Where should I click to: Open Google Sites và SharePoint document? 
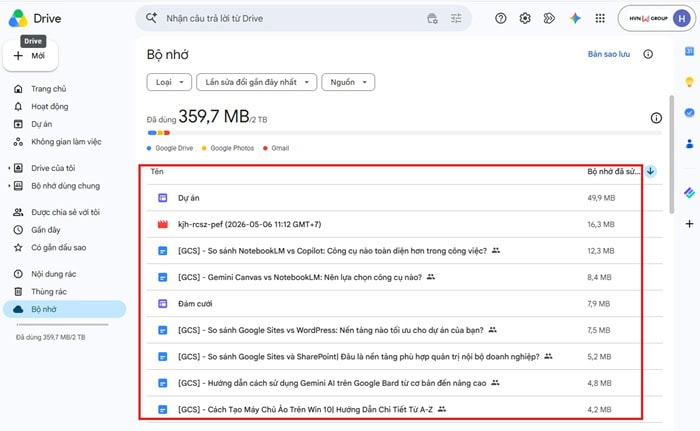404,356
